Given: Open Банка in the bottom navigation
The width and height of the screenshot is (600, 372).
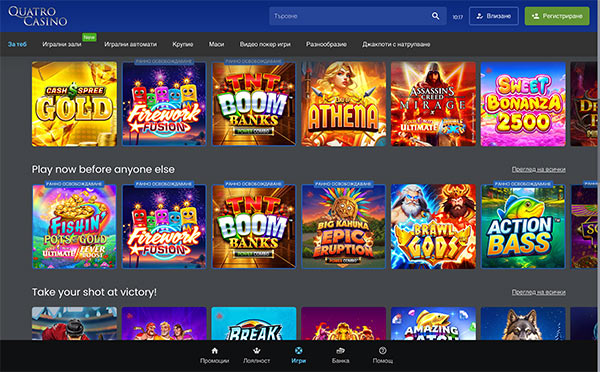Looking at the screenshot, I should (x=340, y=355).
